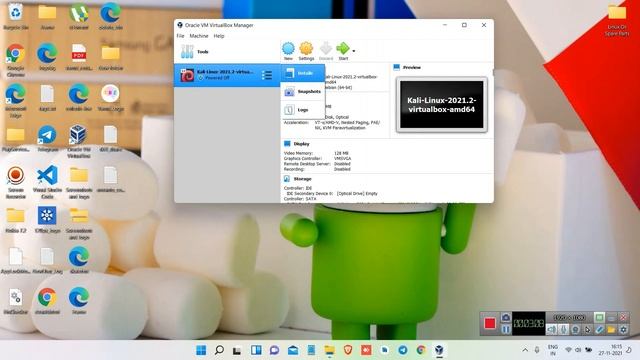
Task: Show hidden tray icons chevron
Action: coord(525,350)
